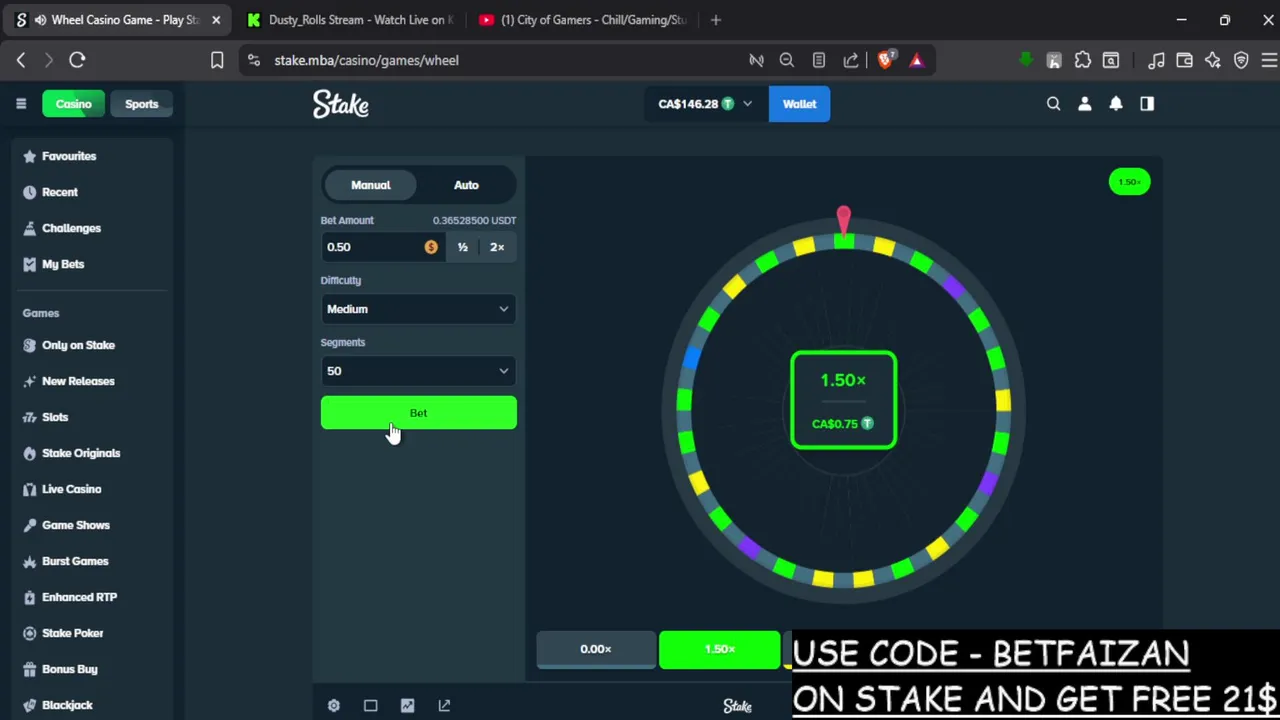This screenshot has height=720, width=1280.
Task: Open the browser main menu
Action: (x=1269, y=61)
